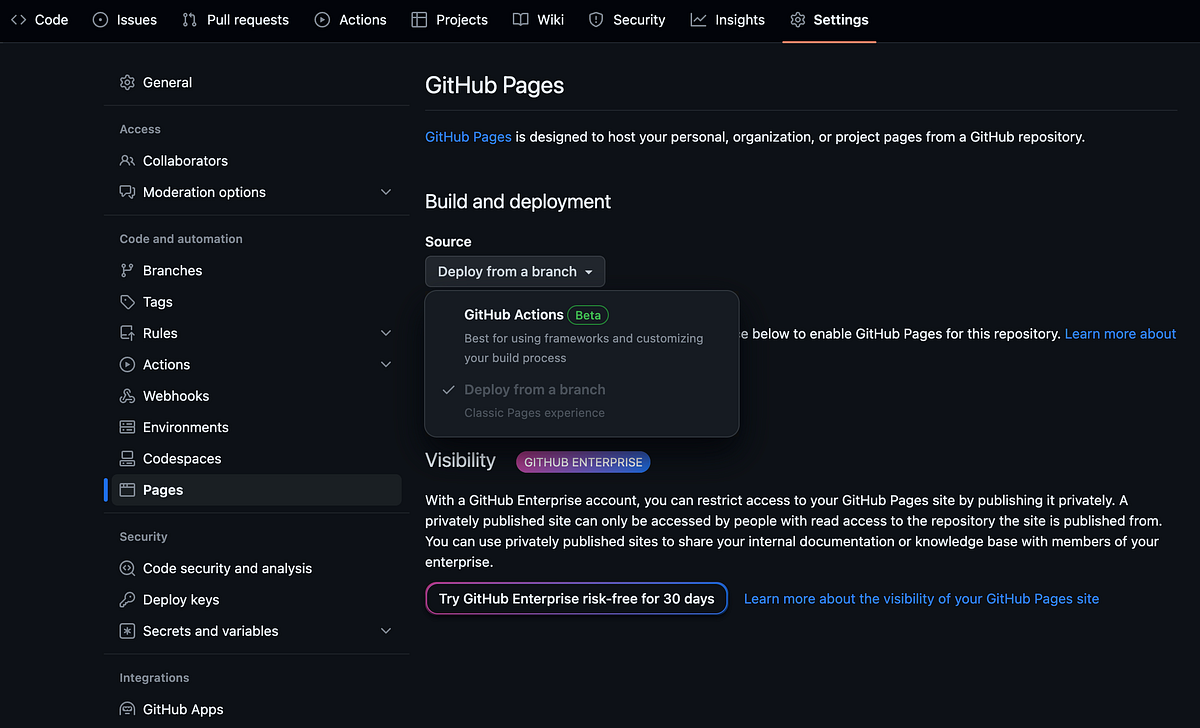Click the Code tab icon
Image resolution: width=1200 pixels, height=728 pixels.
[18, 19]
